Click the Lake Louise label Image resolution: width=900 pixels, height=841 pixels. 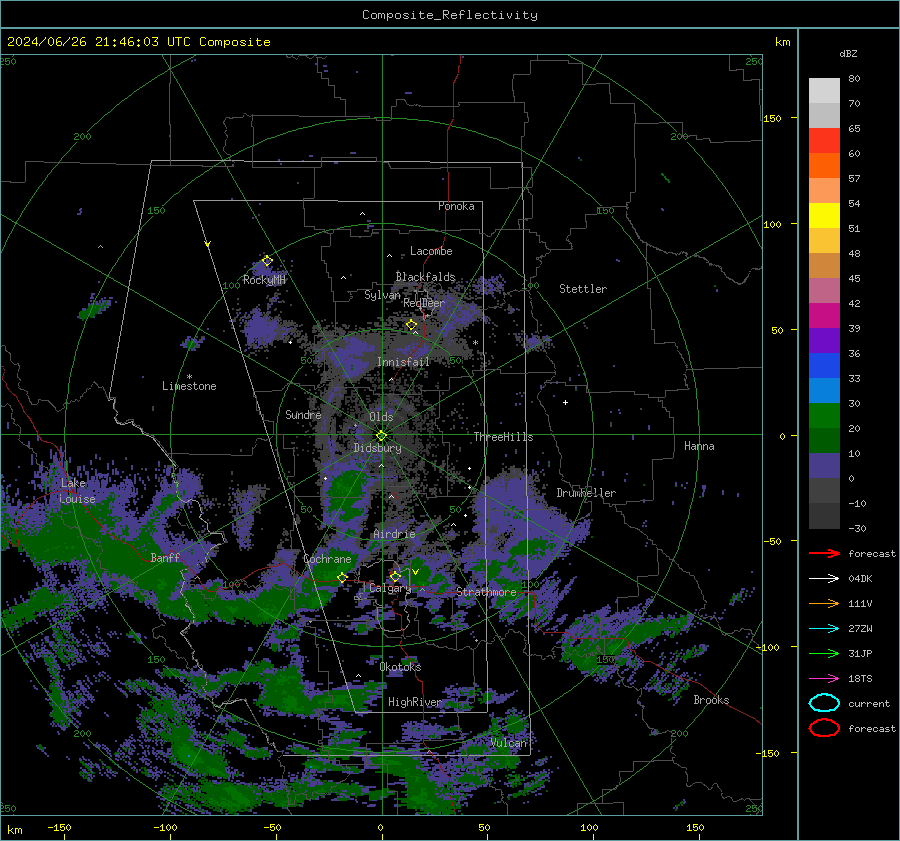[77, 491]
